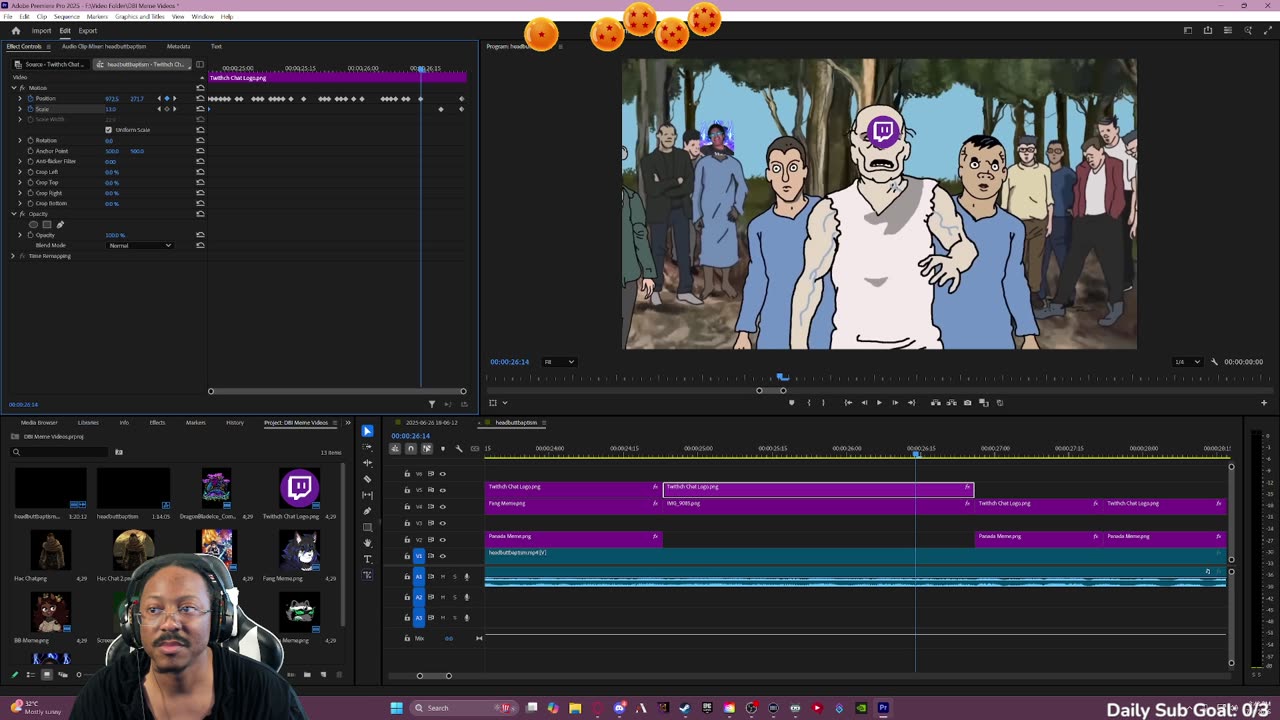This screenshot has width=1280, height=720.
Task: Toggle Rotation animation stopwatch
Action: coord(30,140)
